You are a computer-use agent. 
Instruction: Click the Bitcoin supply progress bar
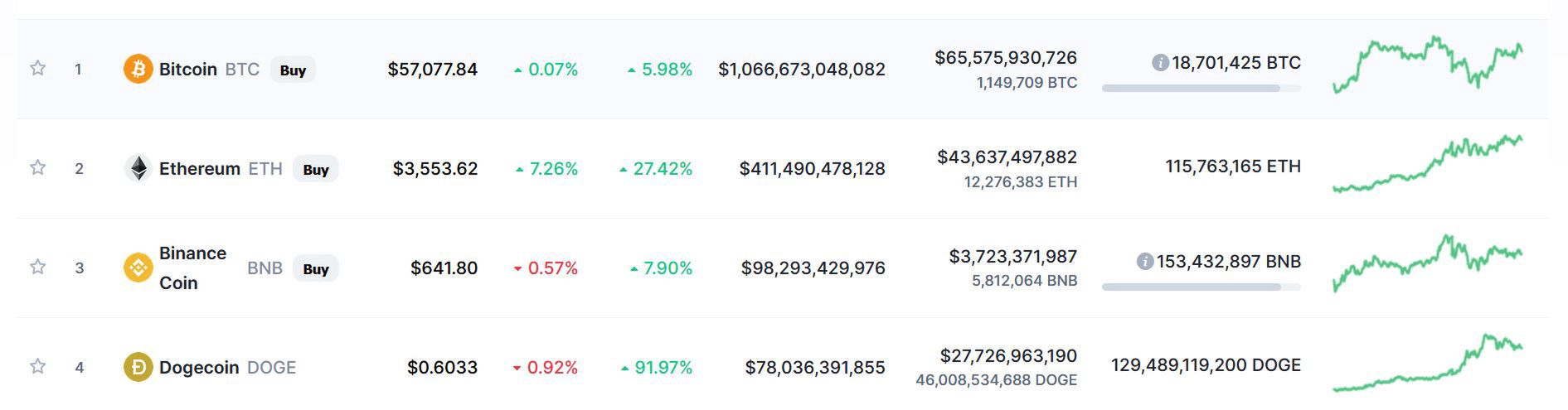(1200, 88)
